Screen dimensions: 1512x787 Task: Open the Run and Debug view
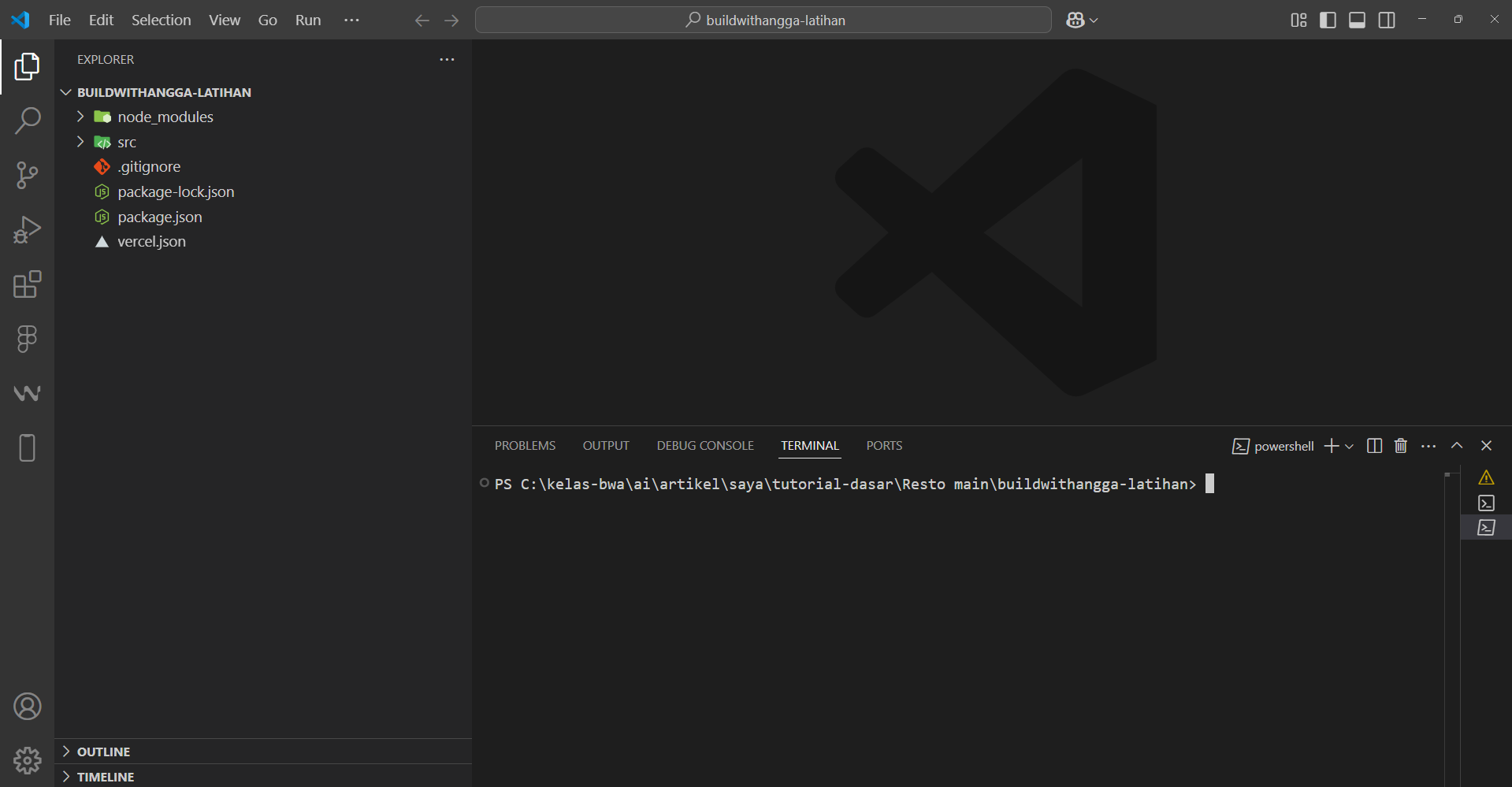click(x=27, y=230)
